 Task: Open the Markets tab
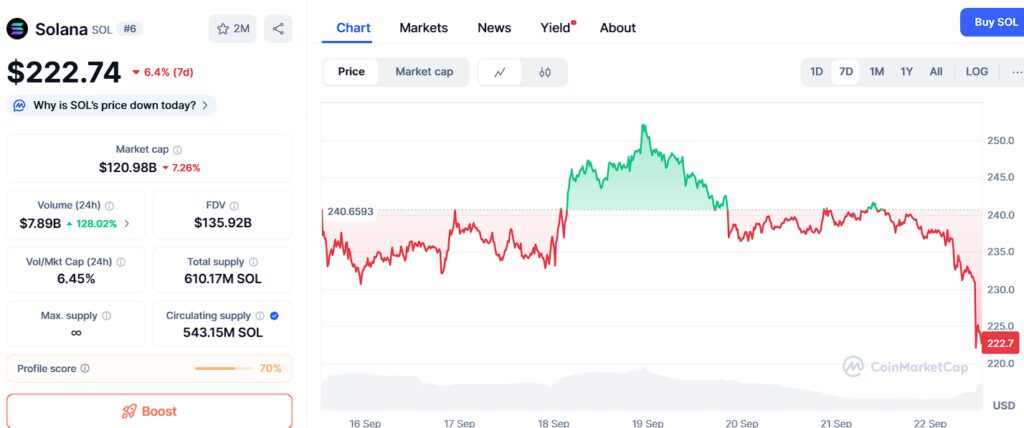tap(423, 27)
